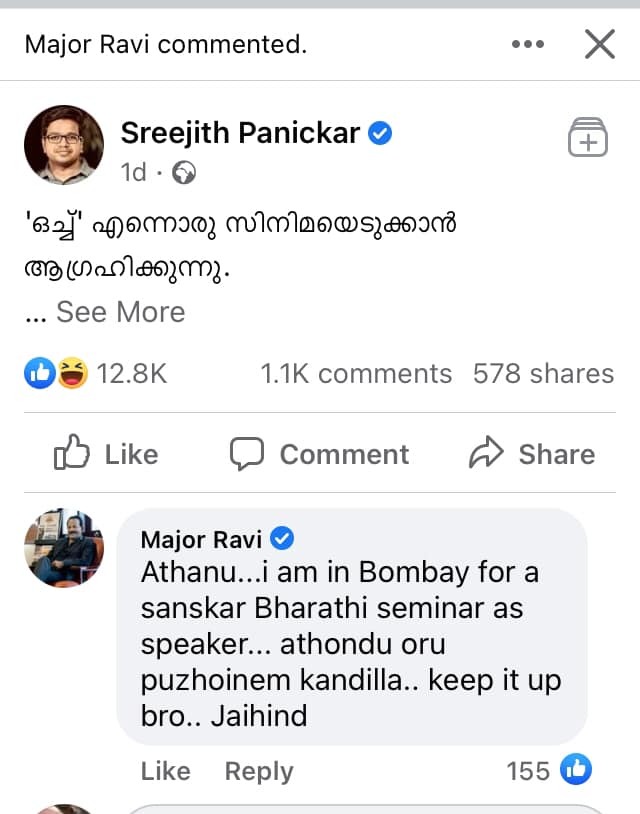View the 578 shares list
The width and height of the screenshot is (640, 814).
[x=543, y=374]
